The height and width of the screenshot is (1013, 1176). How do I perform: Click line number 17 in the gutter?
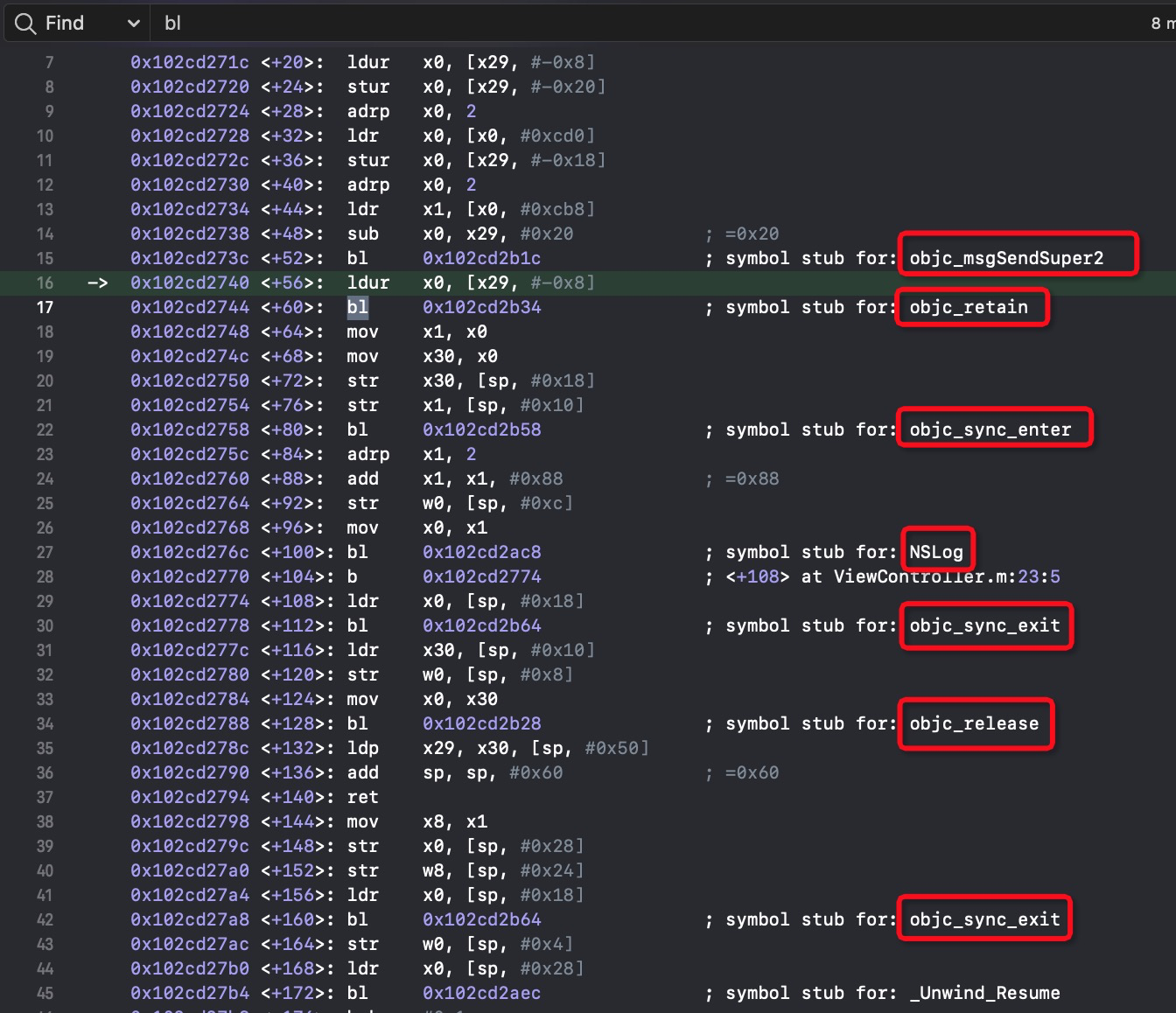click(45, 307)
